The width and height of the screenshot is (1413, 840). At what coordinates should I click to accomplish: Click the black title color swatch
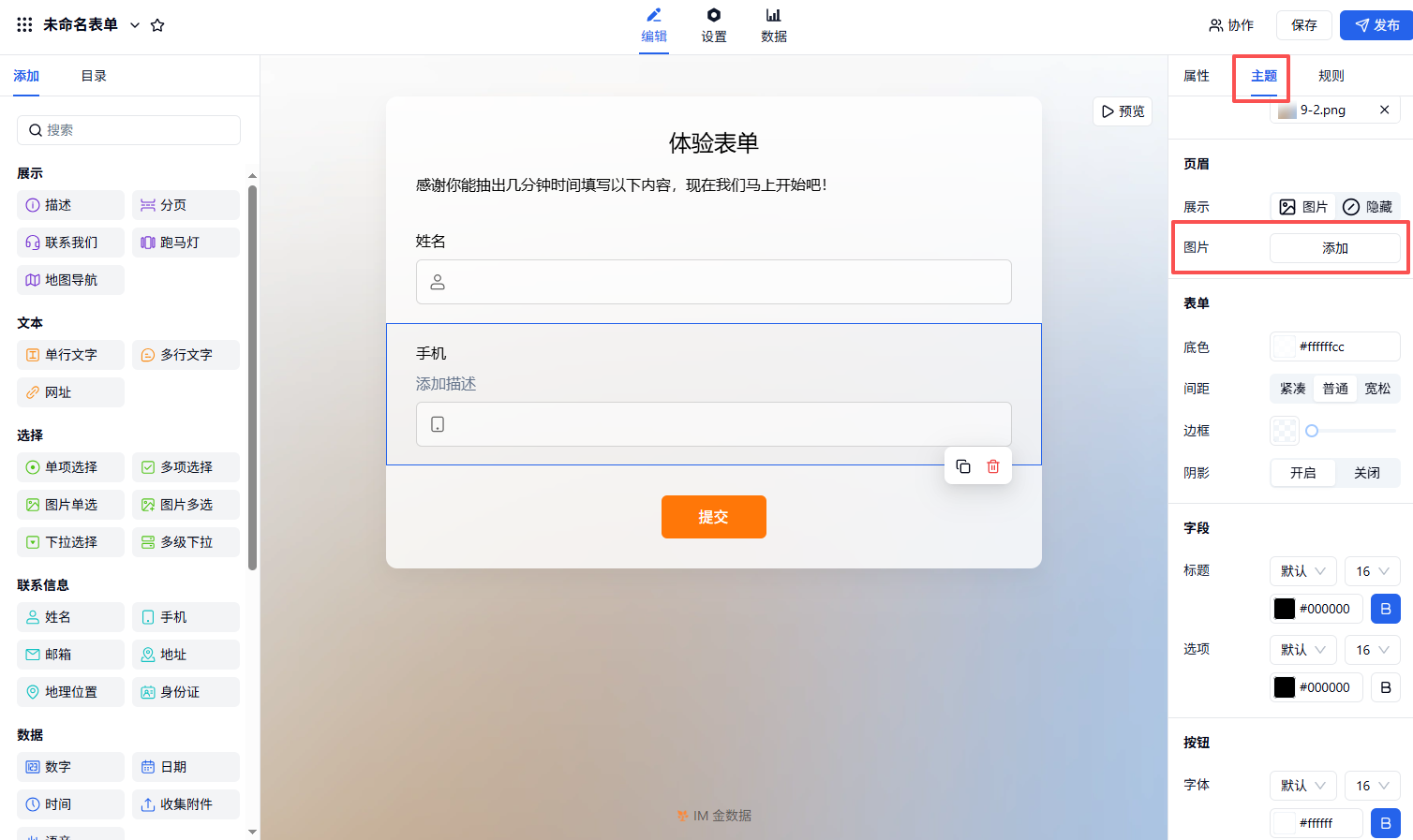tap(1285, 609)
